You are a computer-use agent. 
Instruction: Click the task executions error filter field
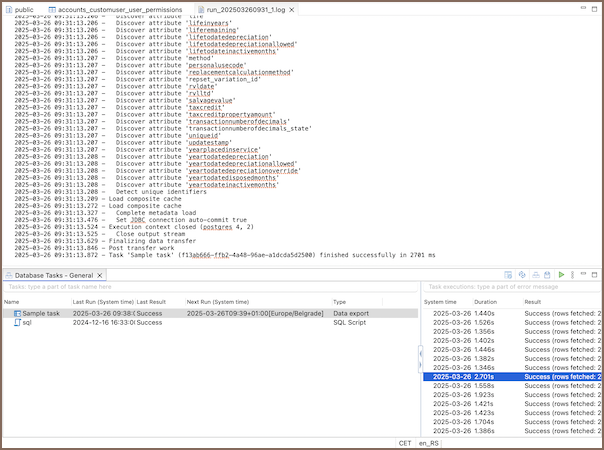point(510,287)
